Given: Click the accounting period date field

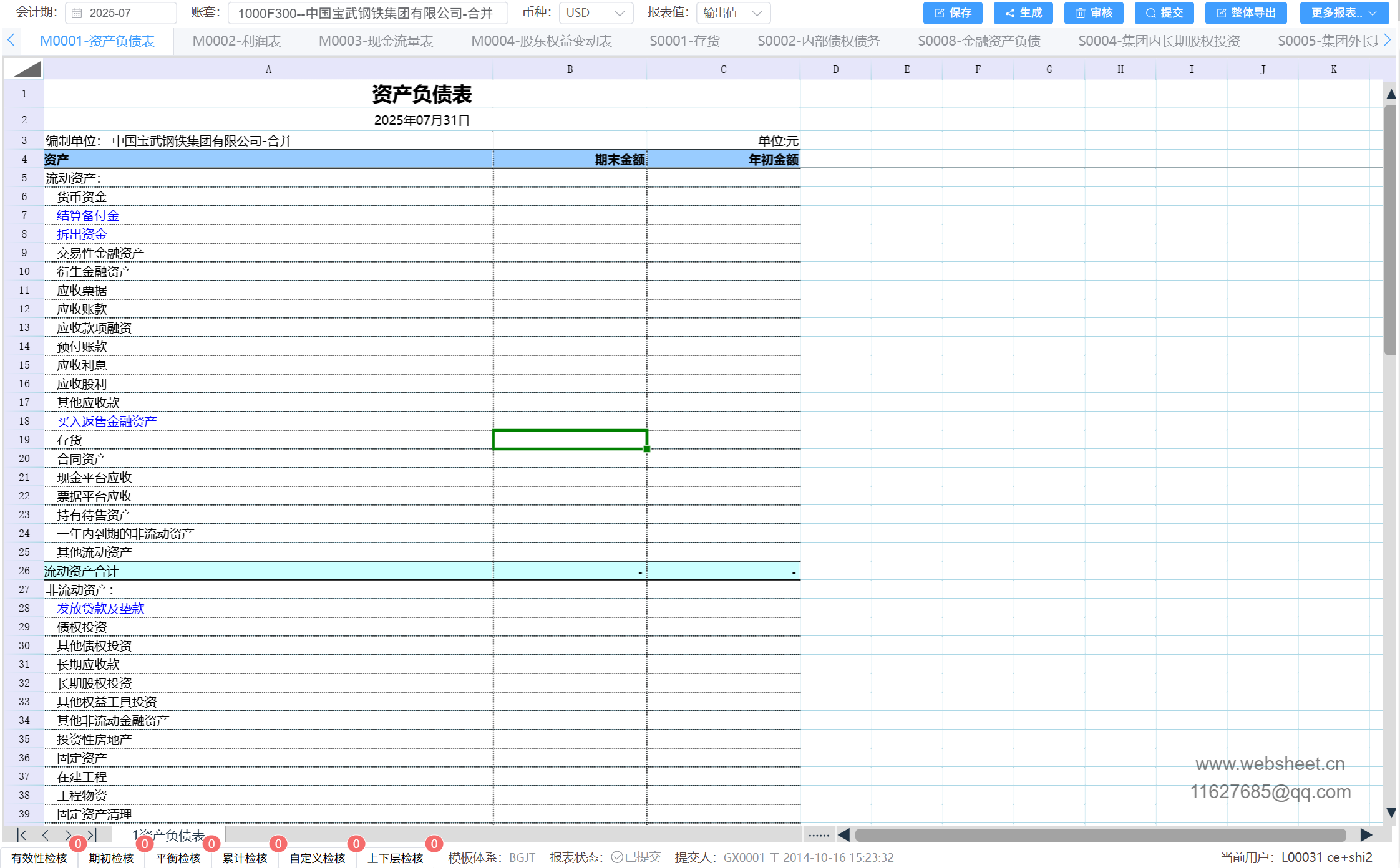Looking at the screenshot, I should 122,13.
